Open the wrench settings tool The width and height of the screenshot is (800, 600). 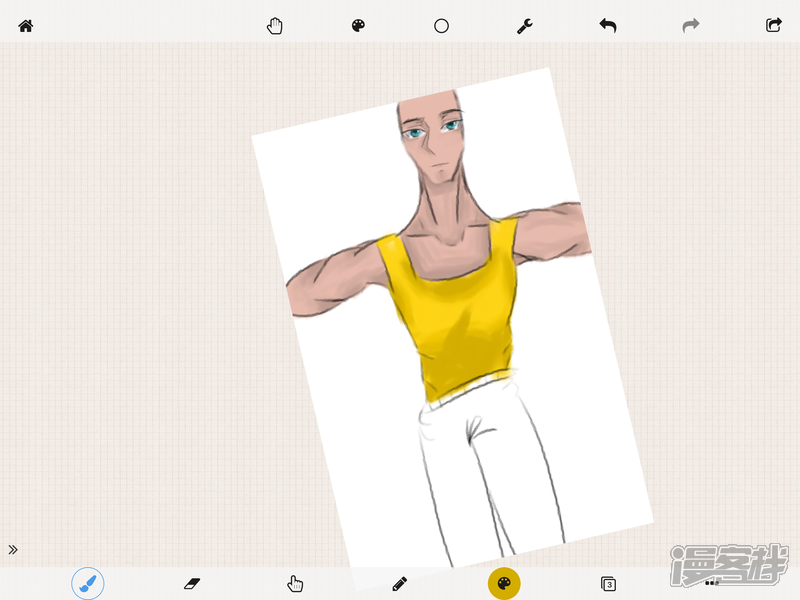[x=524, y=26]
